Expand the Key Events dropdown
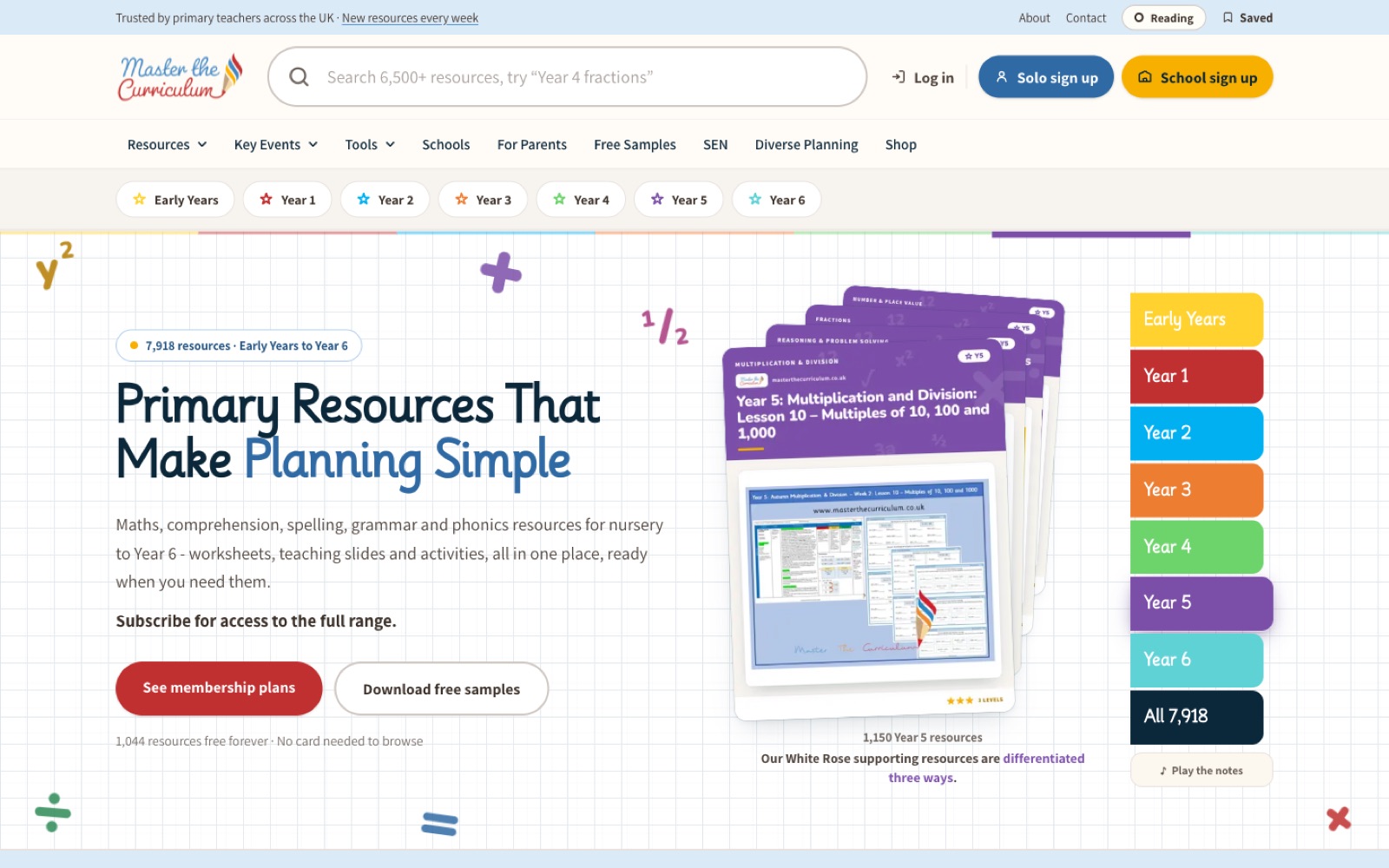Image resolution: width=1389 pixels, height=868 pixels. coord(276,145)
